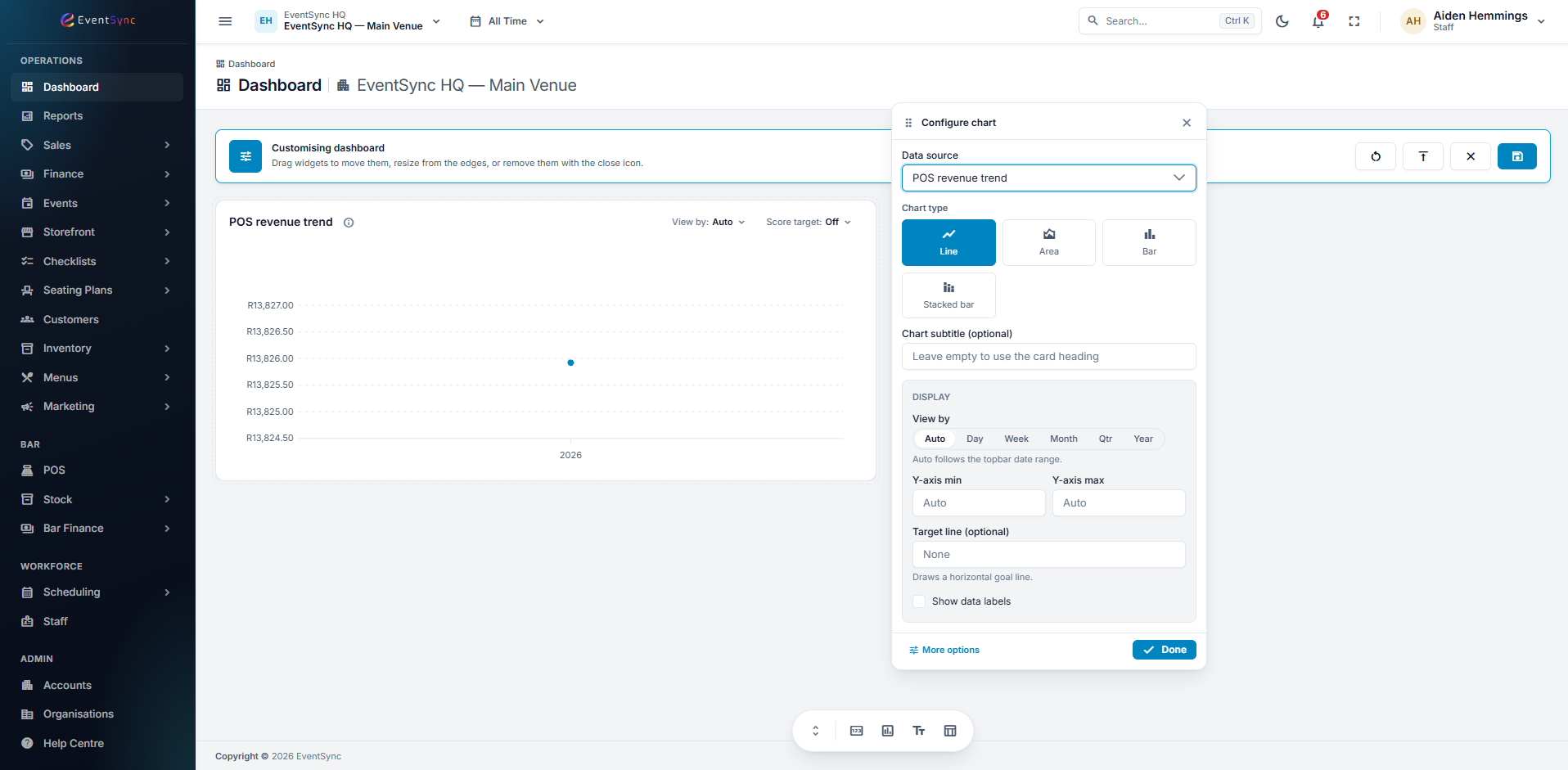Open Marketing in the sidebar
This screenshot has height=770, width=1568.
[97, 407]
